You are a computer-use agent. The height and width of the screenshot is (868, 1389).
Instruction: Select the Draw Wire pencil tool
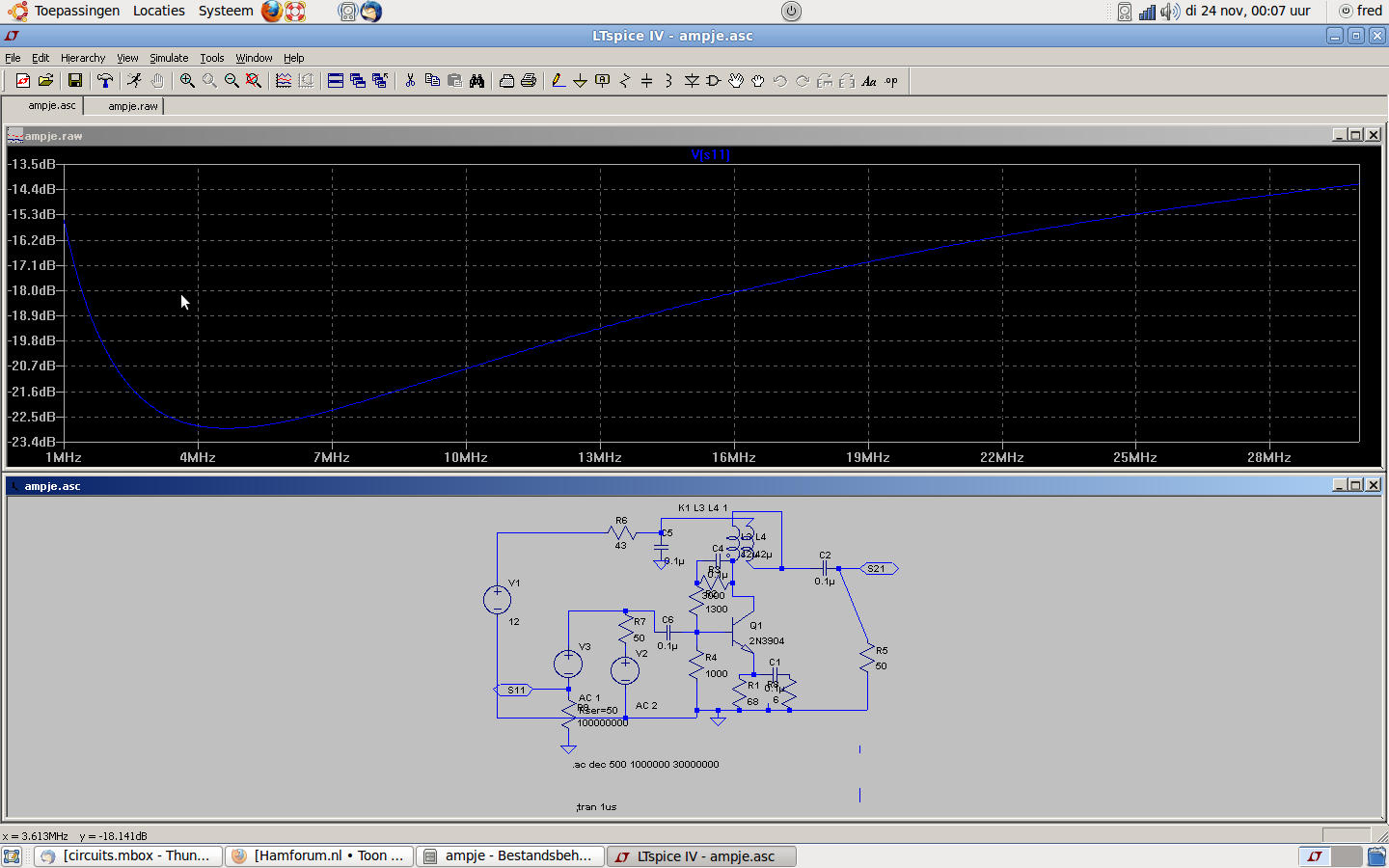[558, 81]
